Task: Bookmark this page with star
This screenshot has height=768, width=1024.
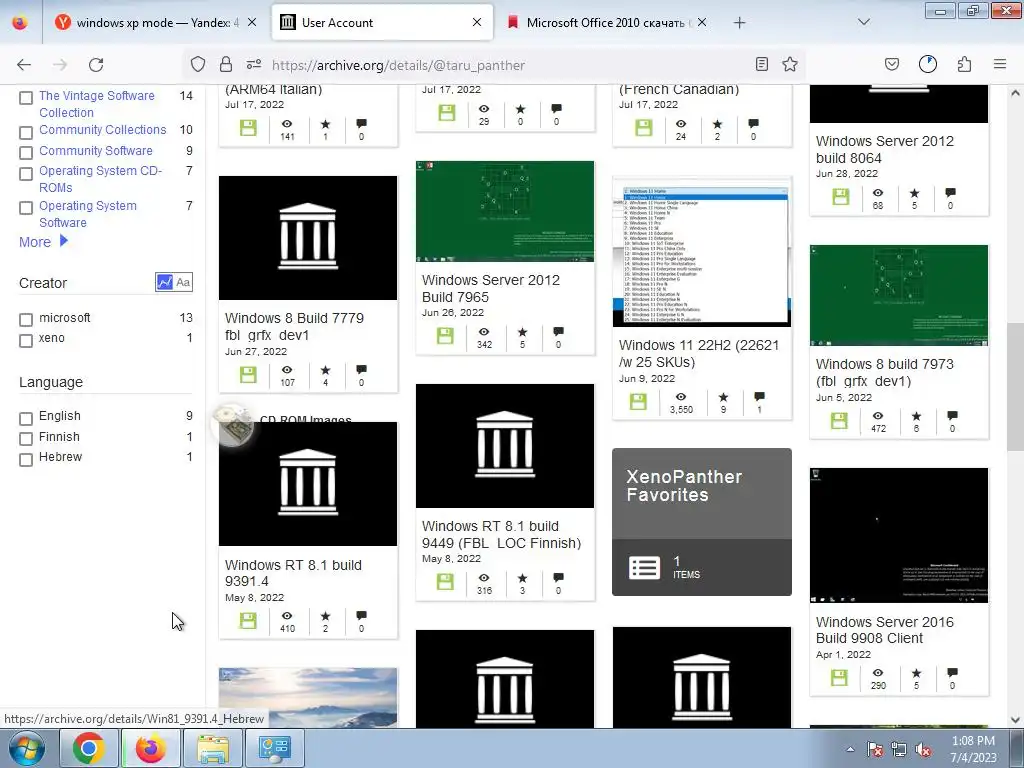Action: click(x=790, y=65)
